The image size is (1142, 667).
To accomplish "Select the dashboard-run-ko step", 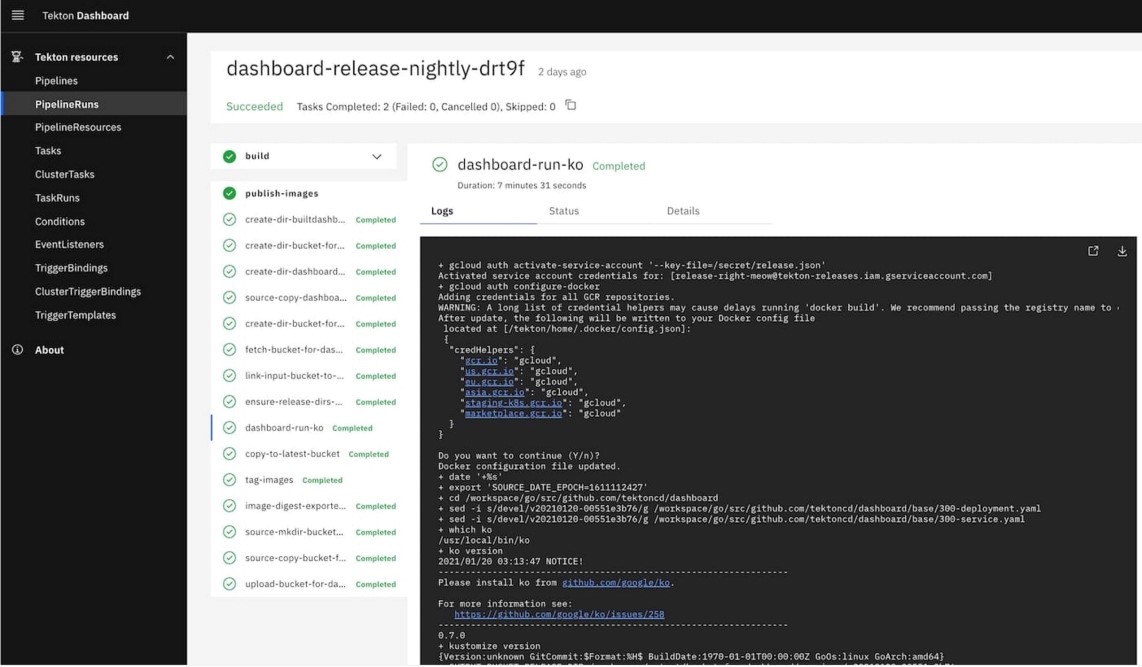I will (309, 428).
